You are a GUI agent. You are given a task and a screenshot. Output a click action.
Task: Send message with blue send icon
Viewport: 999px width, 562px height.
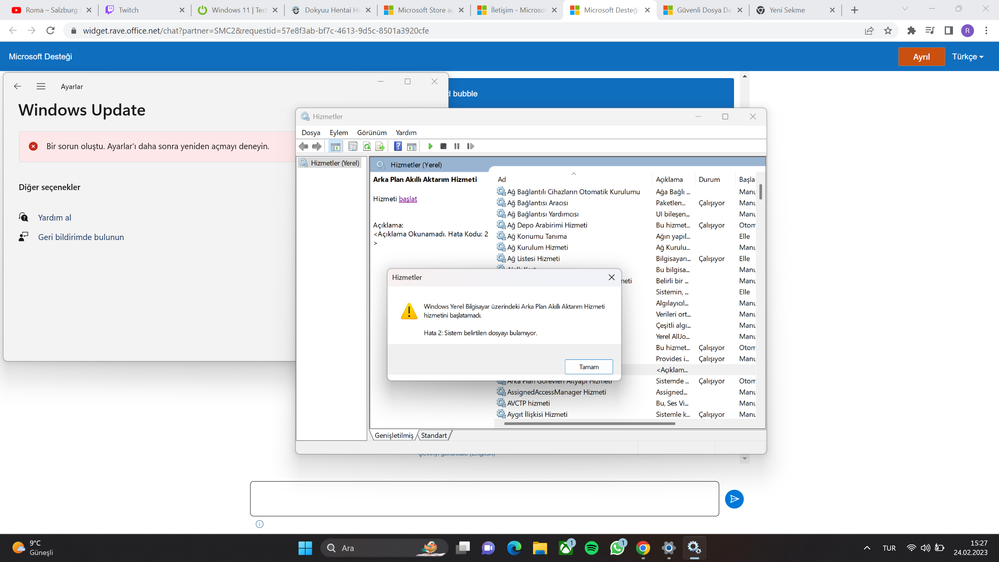point(734,499)
